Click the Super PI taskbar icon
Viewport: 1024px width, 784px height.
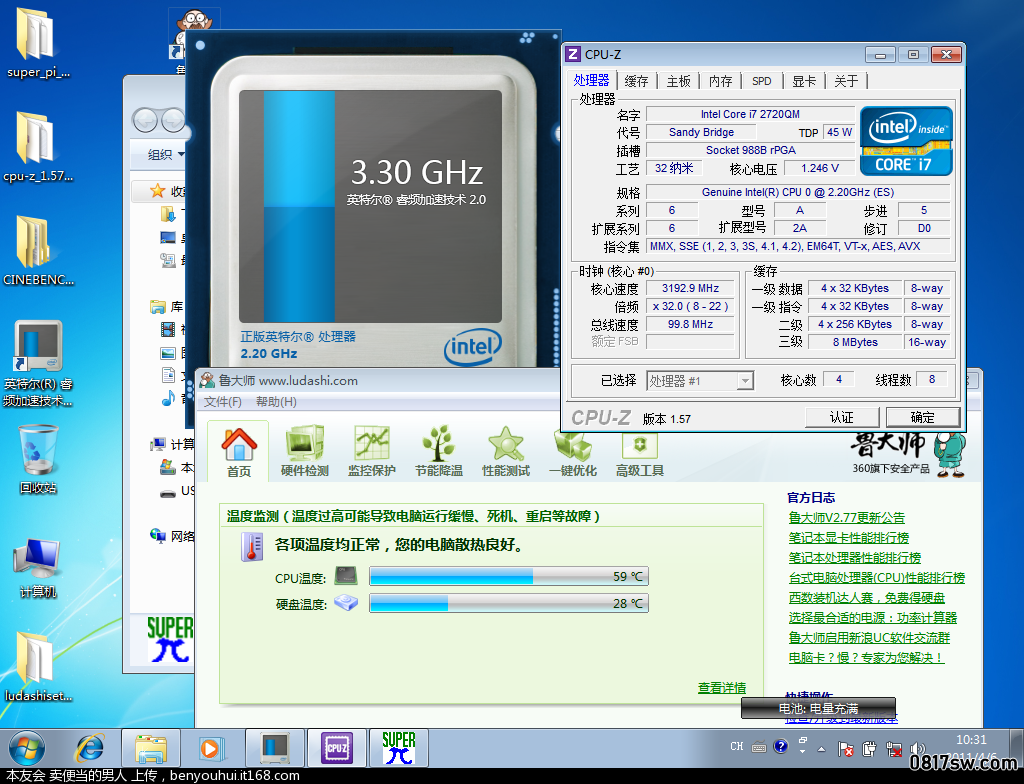pos(398,747)
